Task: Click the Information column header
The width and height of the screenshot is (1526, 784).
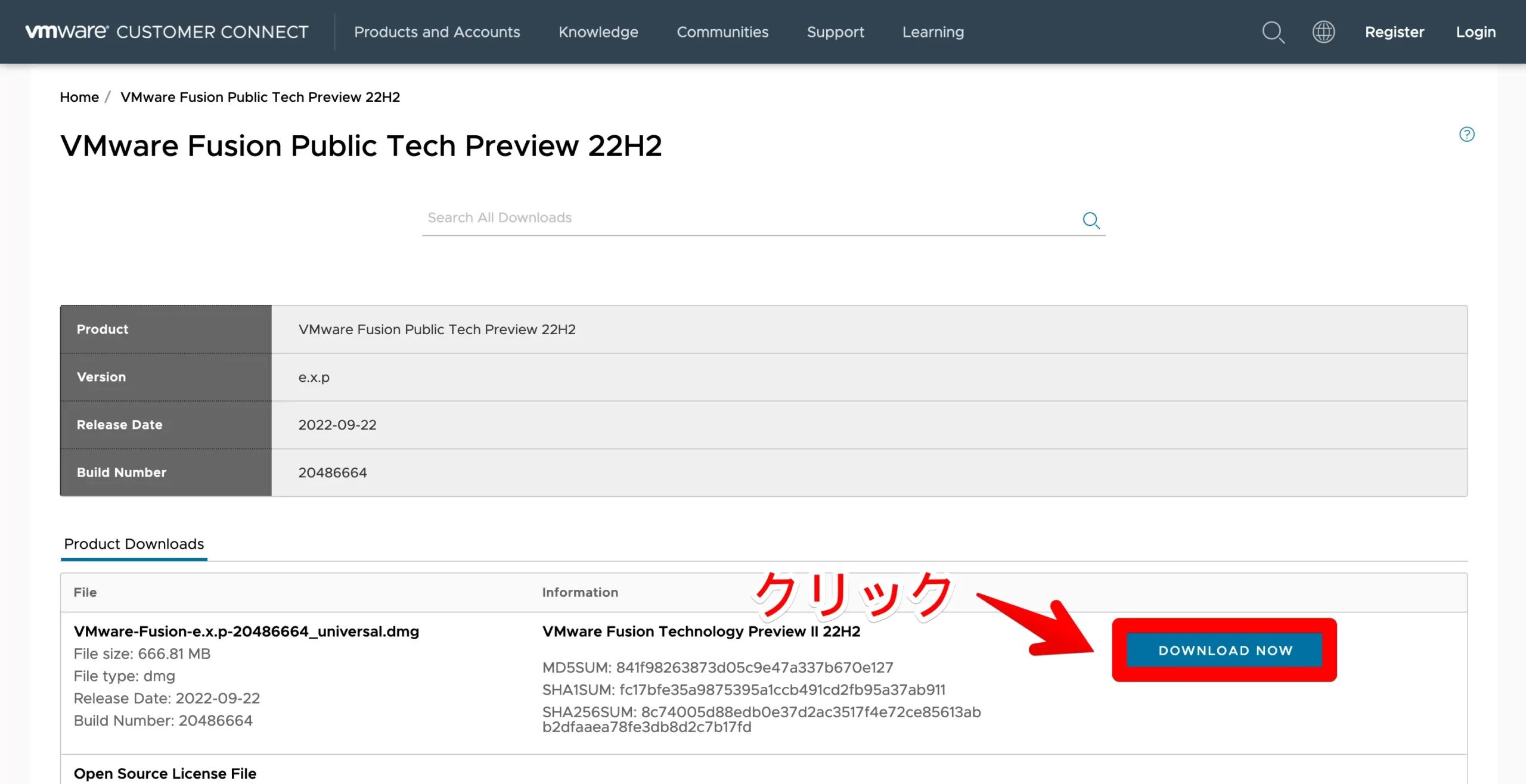Action: (x=580, y=592)
